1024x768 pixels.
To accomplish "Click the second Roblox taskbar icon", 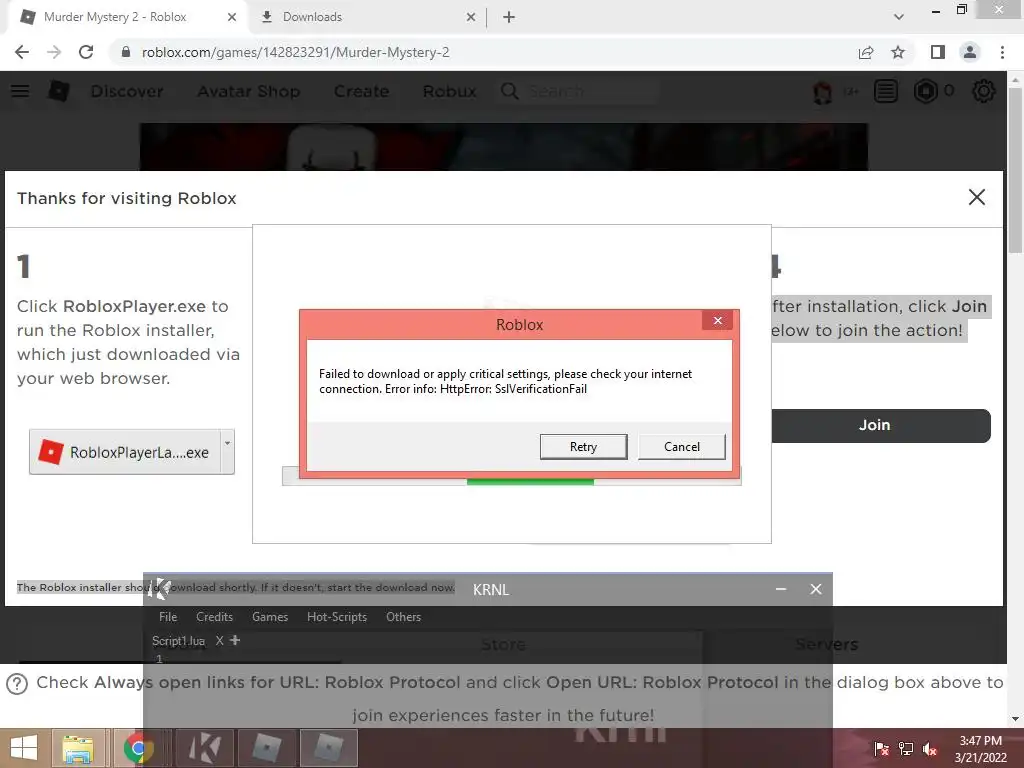I will [x=328, y=748].
